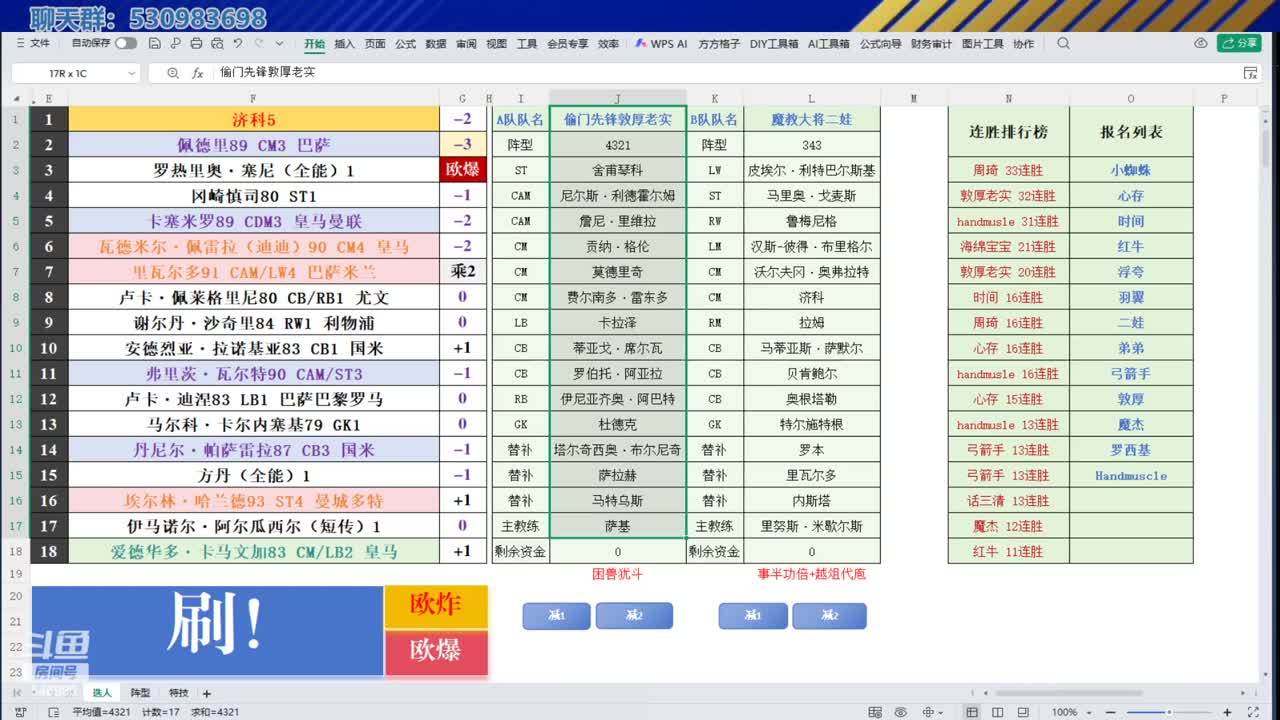Click the leftmost status bar icon

coord(18,712)
